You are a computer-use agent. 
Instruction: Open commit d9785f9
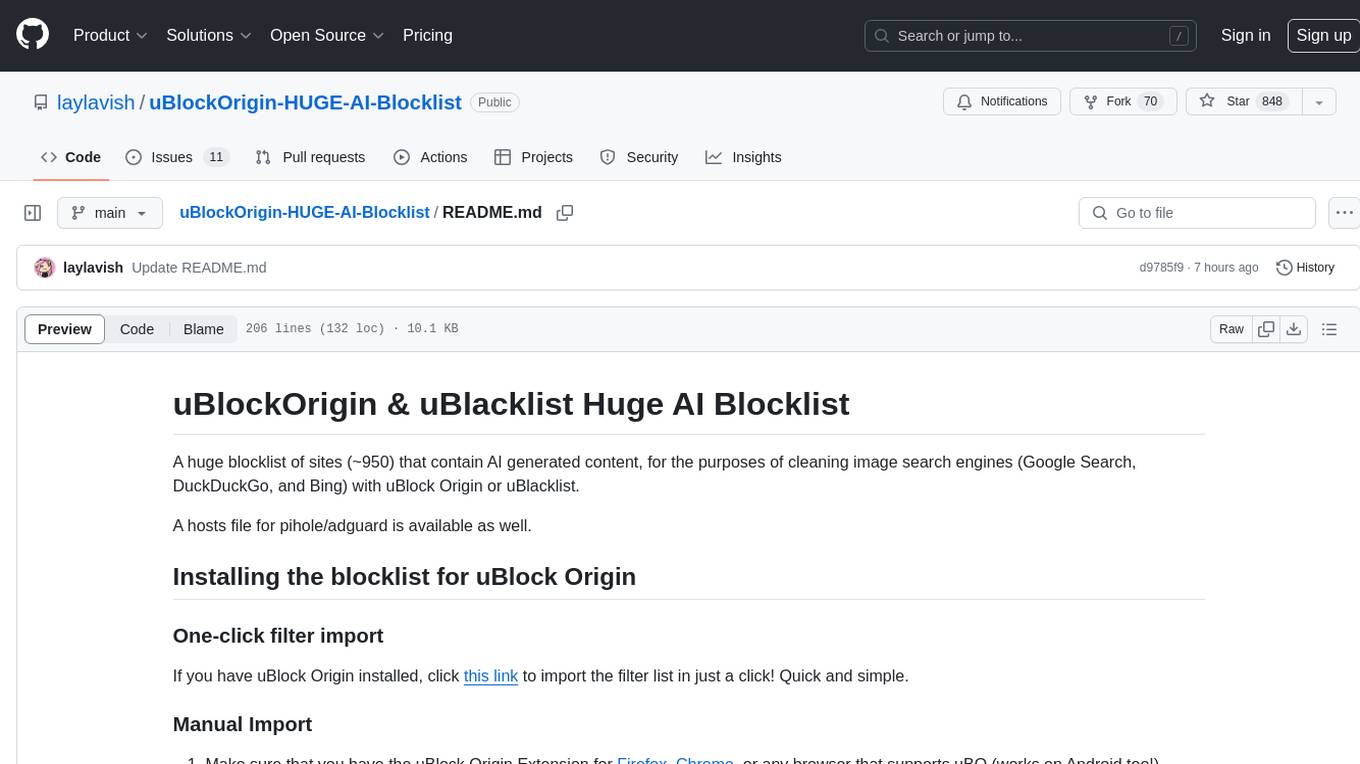[1161, 268]
